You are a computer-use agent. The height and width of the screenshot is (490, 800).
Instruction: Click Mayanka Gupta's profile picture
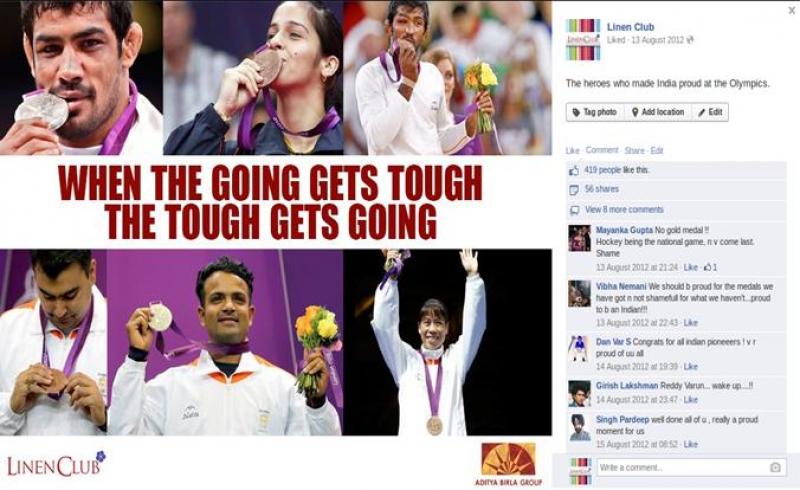[580, 238]
